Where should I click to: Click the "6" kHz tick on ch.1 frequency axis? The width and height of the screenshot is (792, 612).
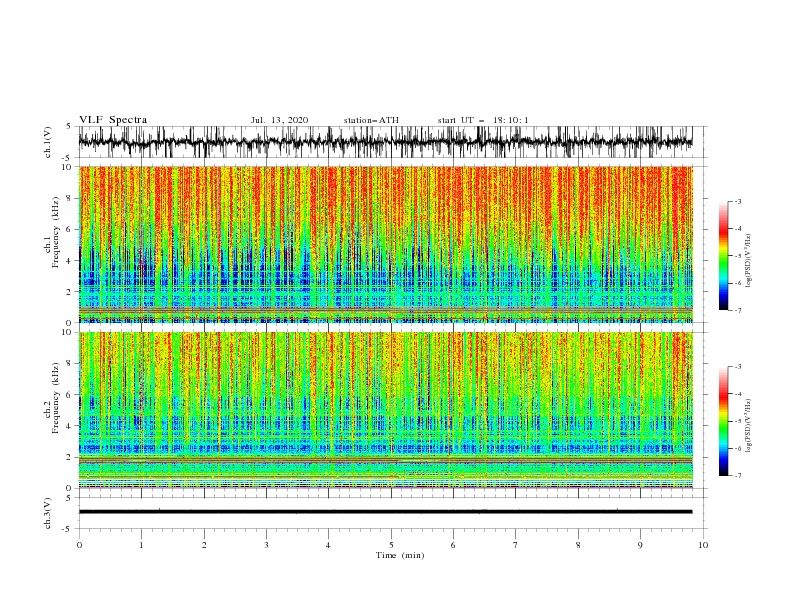[x=70, y=229]
